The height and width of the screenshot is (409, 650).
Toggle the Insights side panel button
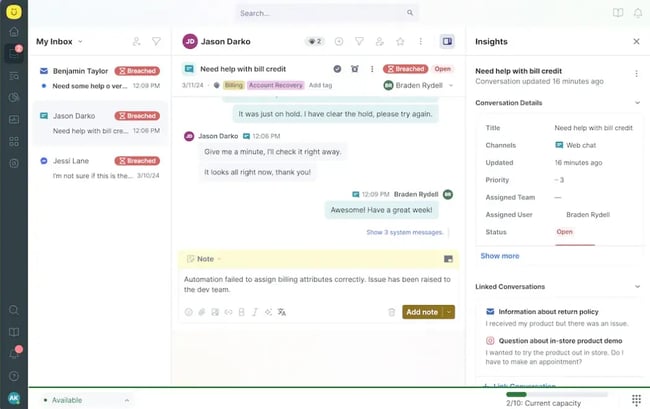tap(447, 42)
